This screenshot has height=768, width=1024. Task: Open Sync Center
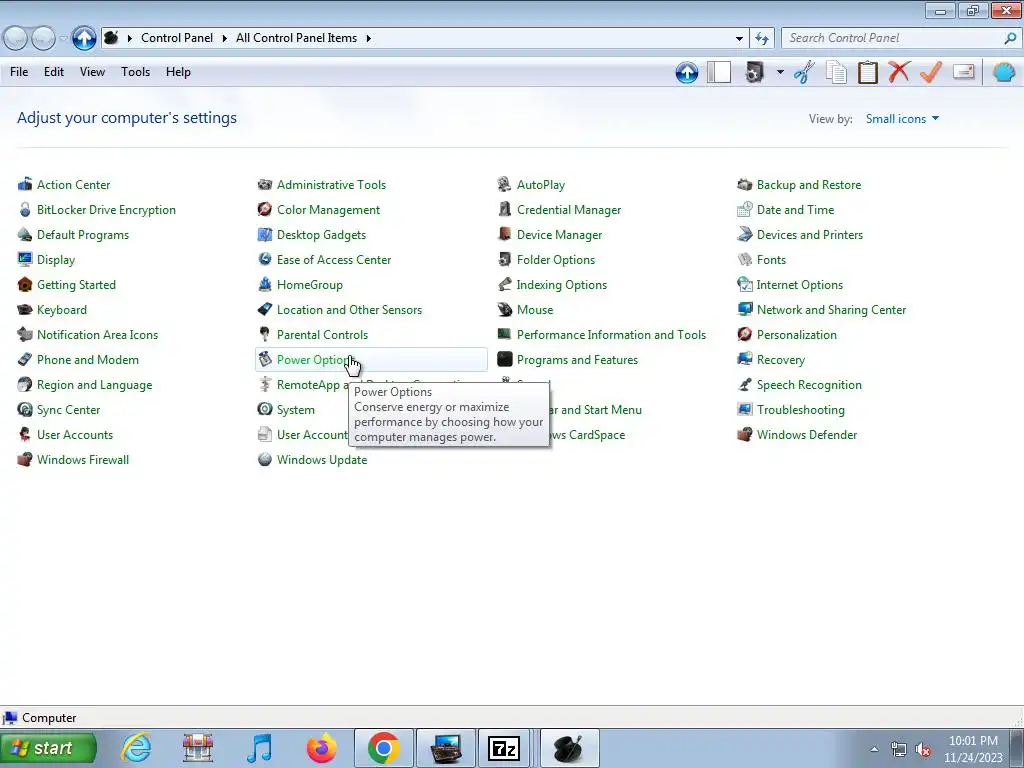point(68,410)
